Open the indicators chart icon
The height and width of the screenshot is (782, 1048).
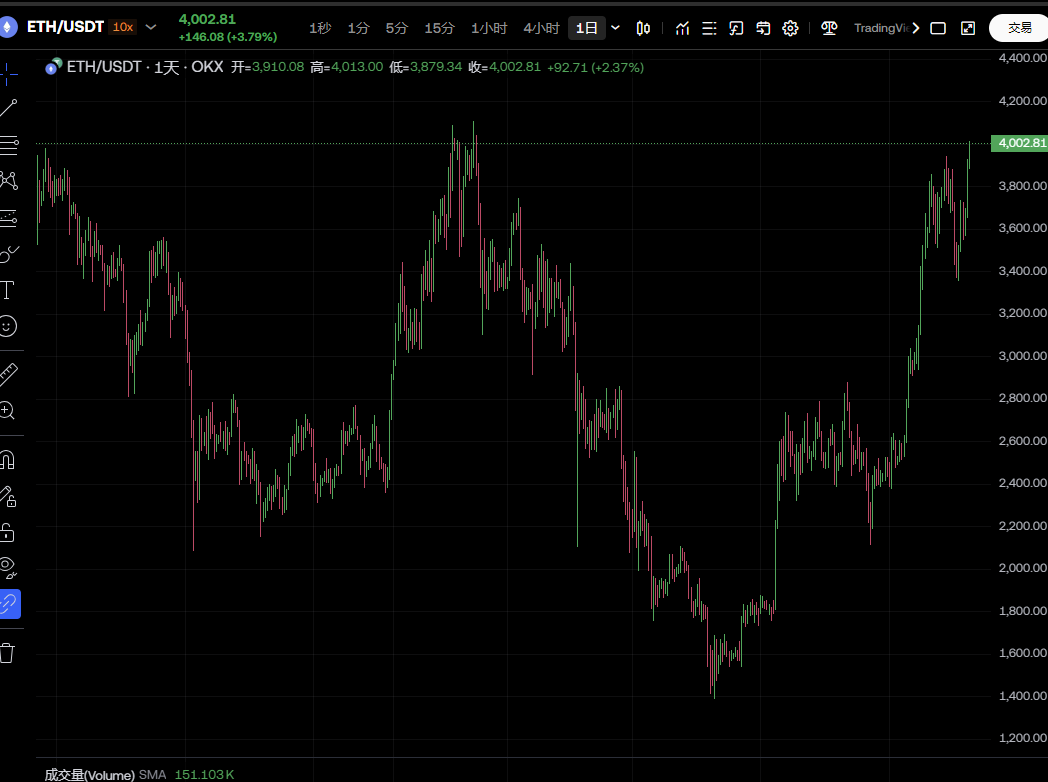(x=682, y=28)
